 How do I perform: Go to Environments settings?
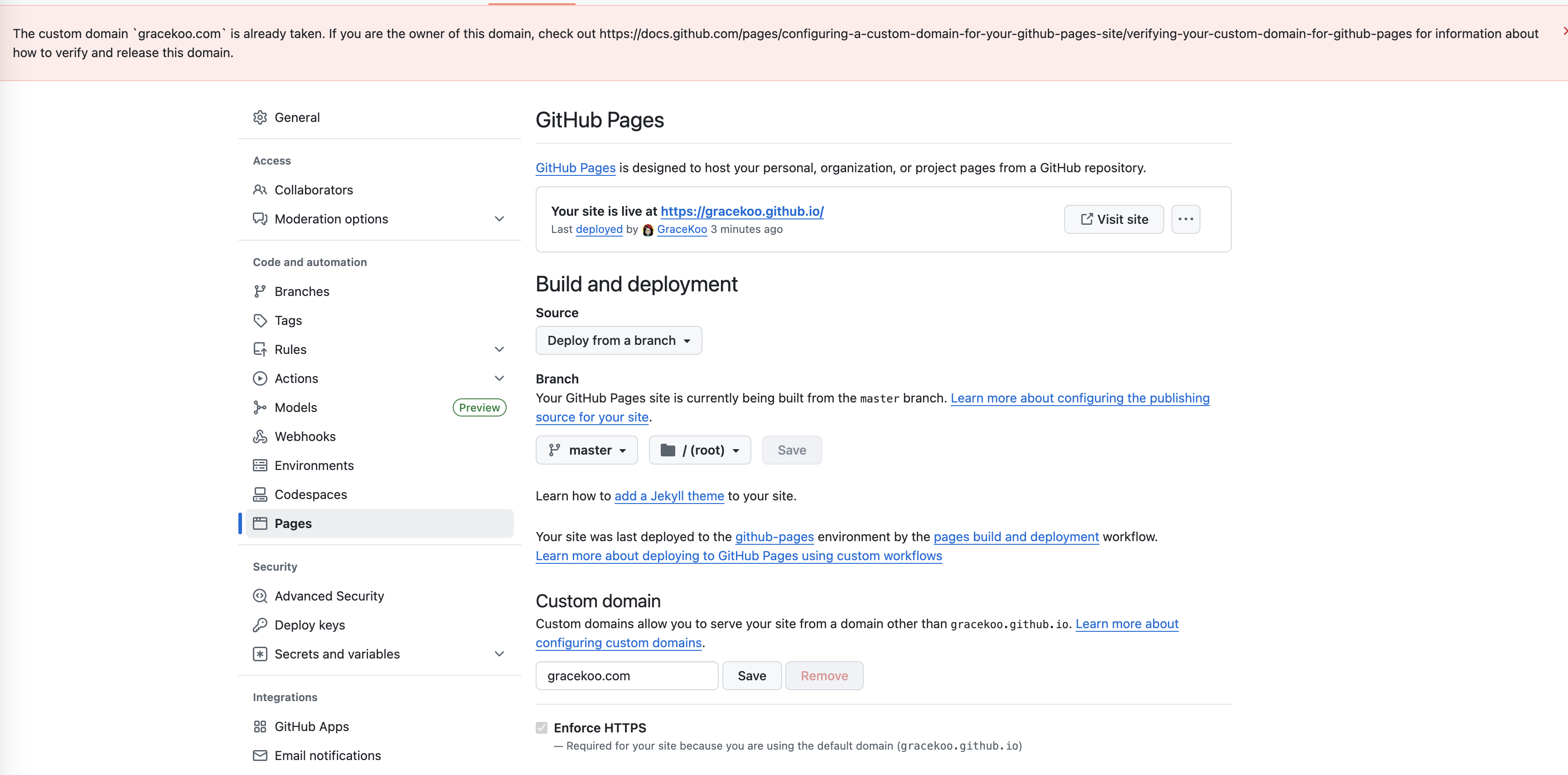pos(314,466)
